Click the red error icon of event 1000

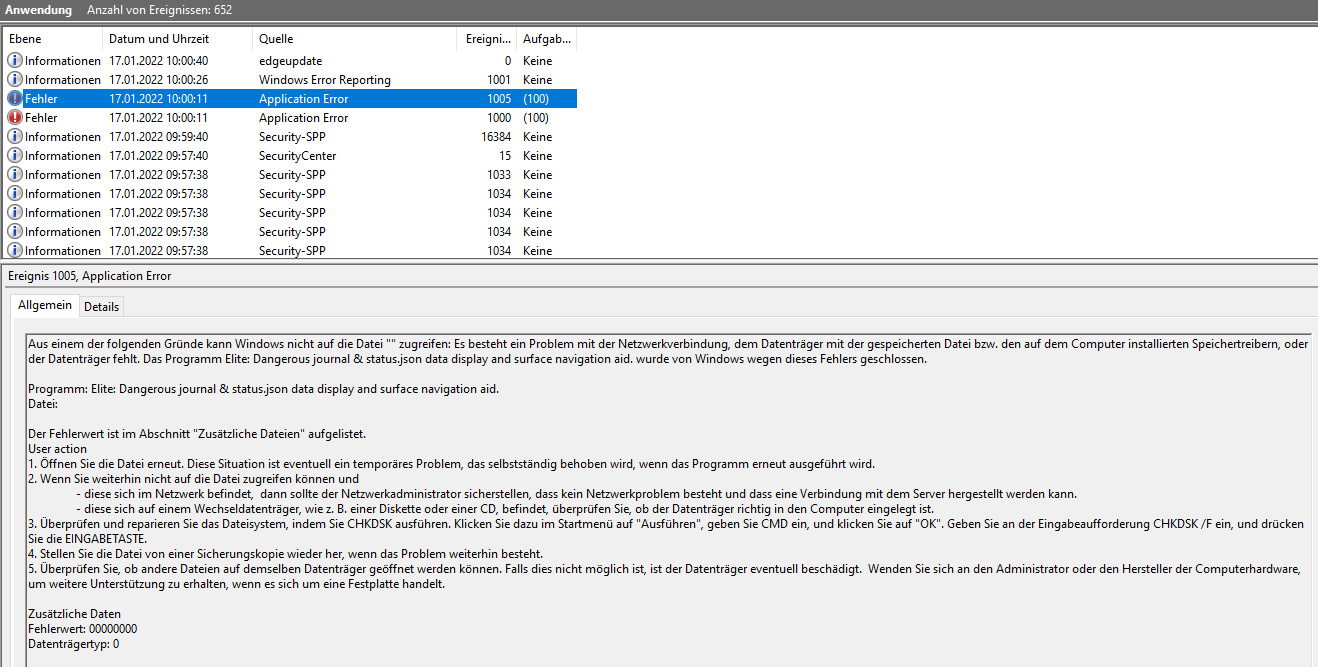coord(14,118)
